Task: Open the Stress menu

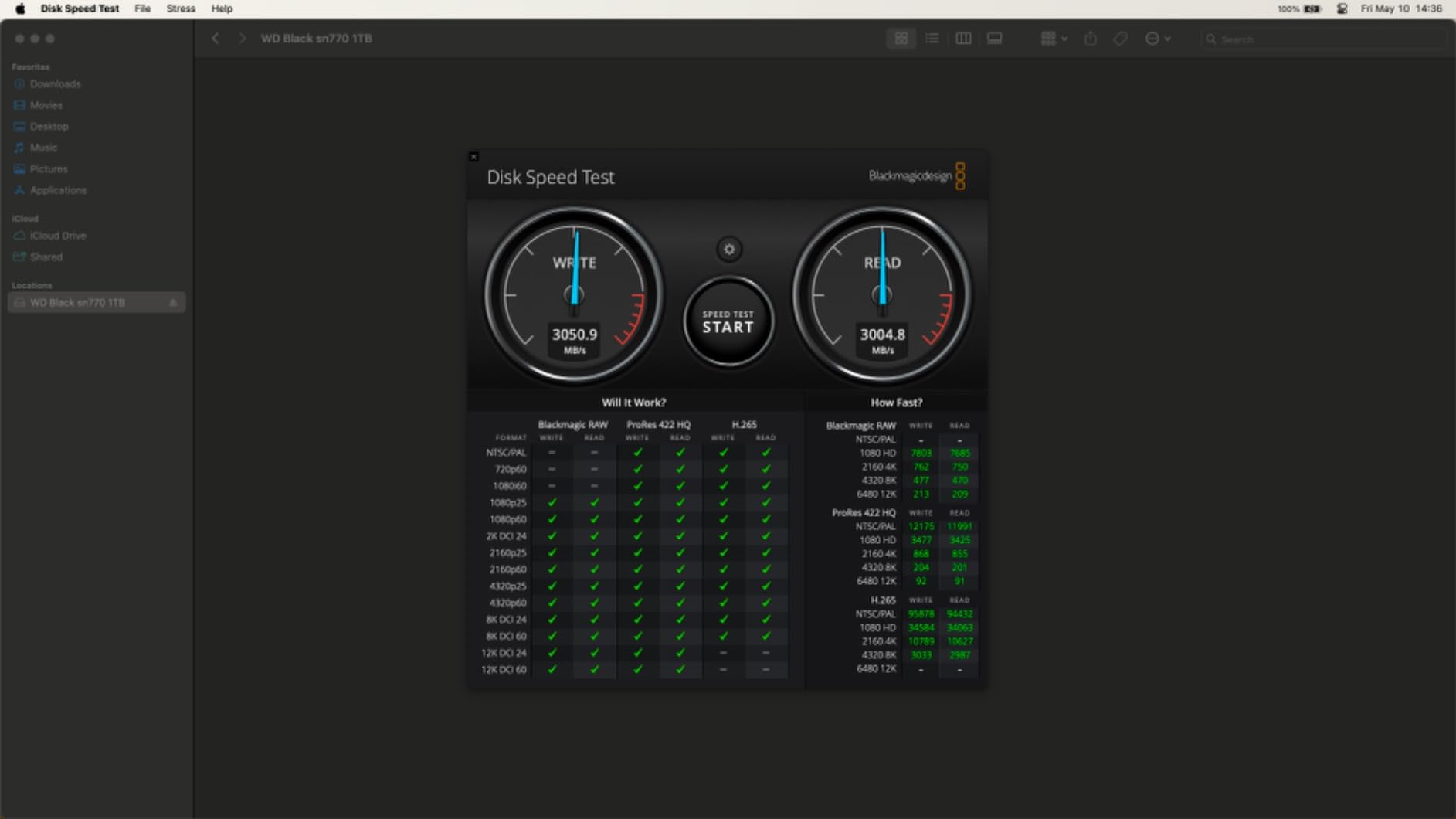Action: [181, 8]
